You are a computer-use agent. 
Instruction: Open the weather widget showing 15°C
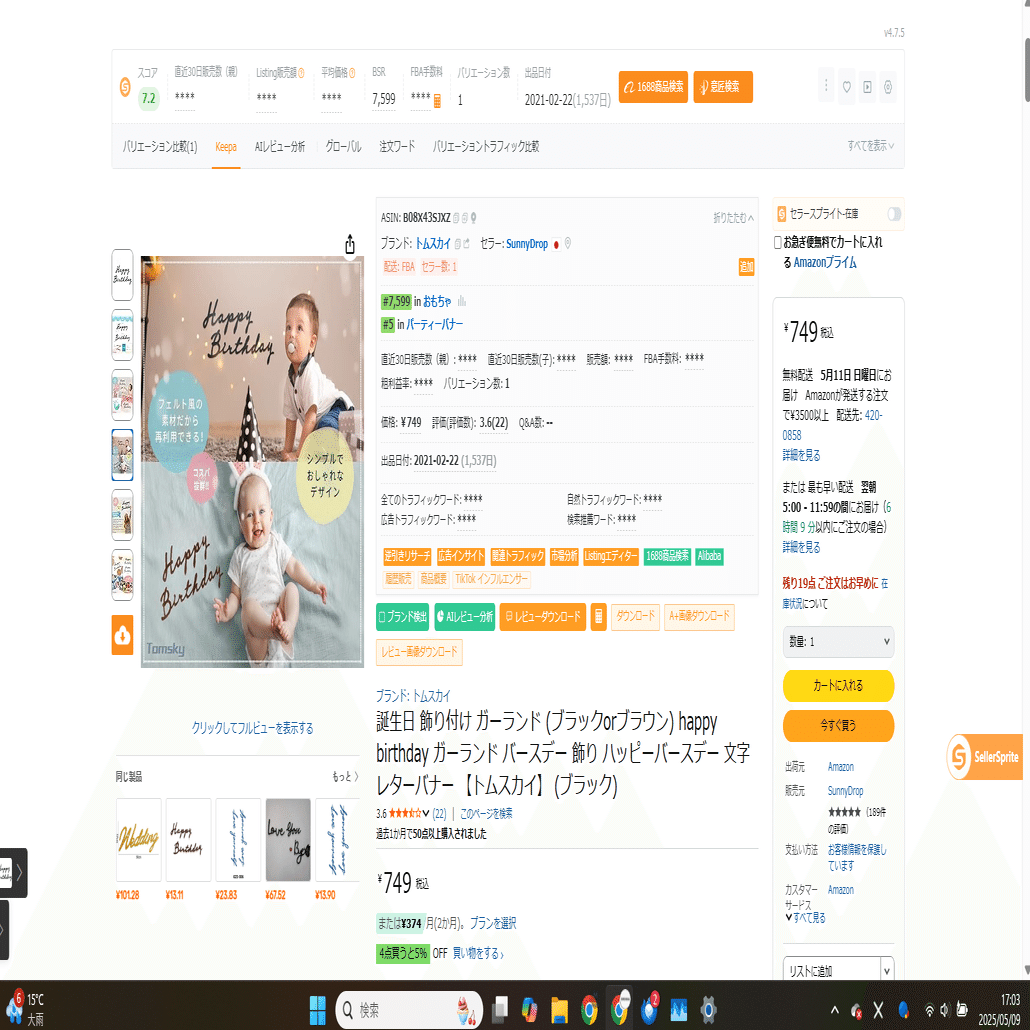point(24,1009)
